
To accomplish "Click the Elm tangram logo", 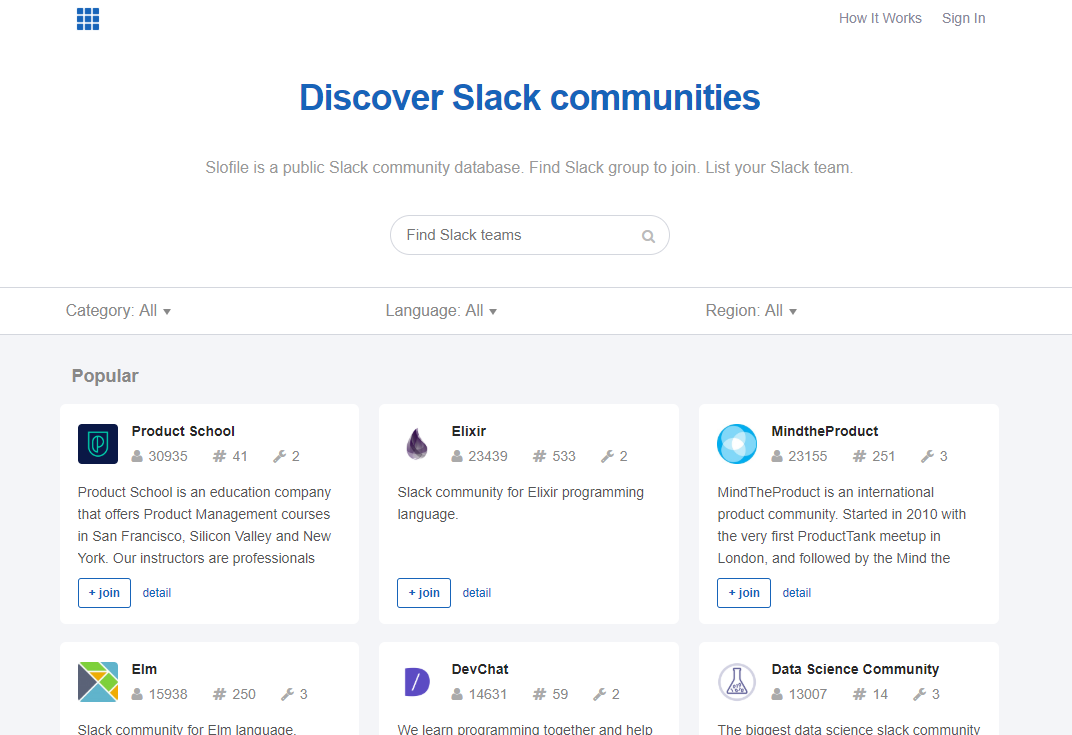I will 98,682.
